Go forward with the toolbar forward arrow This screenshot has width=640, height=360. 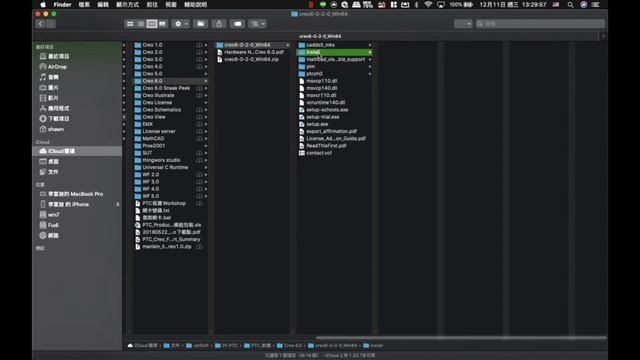coord(51,24)
